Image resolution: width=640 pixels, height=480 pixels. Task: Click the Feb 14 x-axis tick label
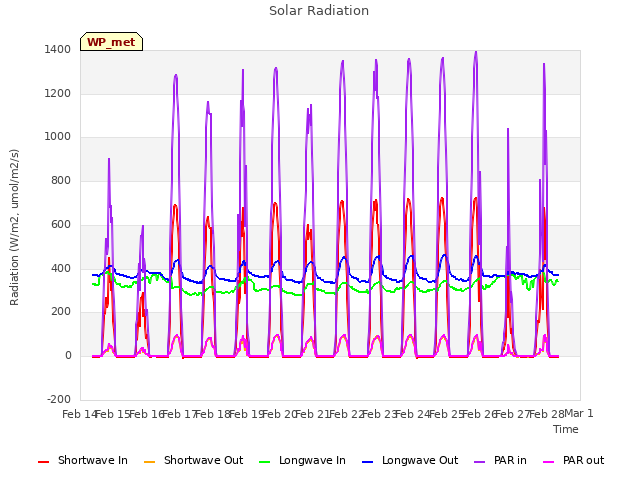click(x=80, y=414)
